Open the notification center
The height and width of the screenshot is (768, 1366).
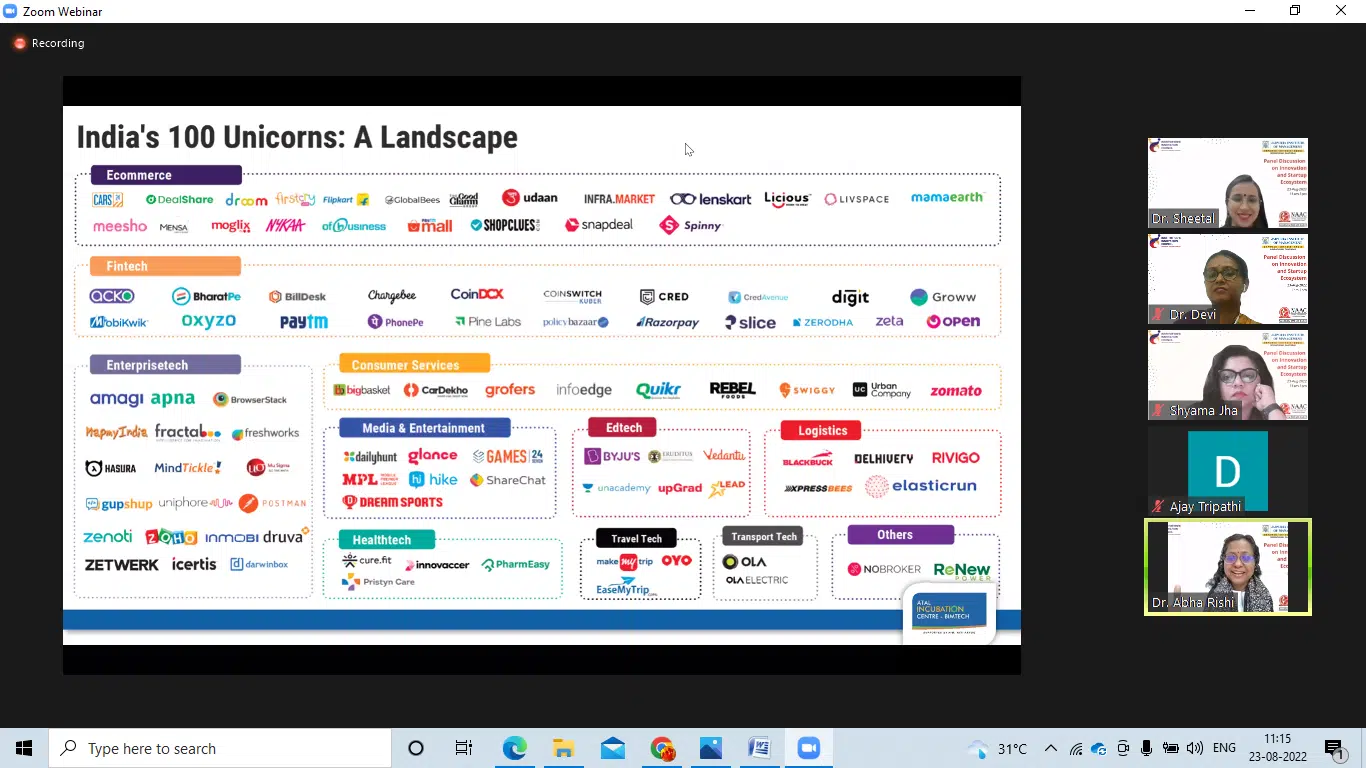tap(1334, 748)
